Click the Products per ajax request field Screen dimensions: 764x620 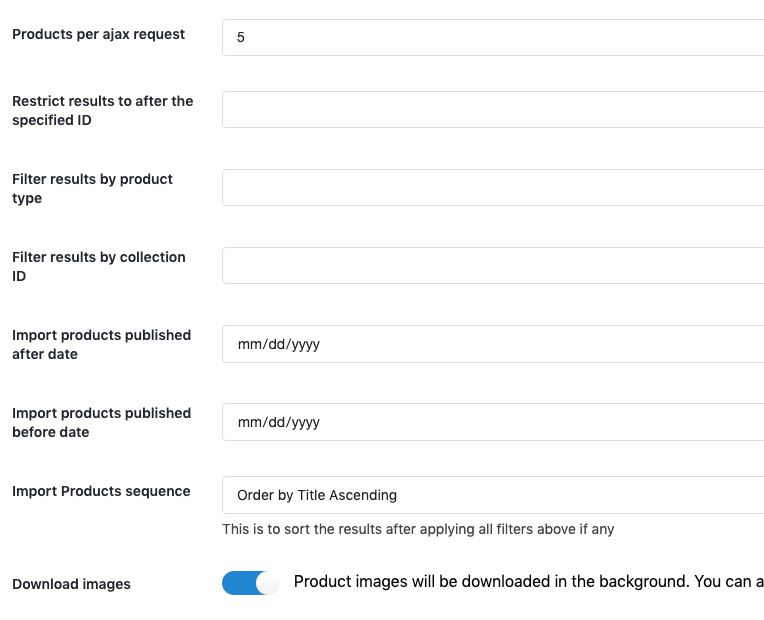click(x=493, y=38)
